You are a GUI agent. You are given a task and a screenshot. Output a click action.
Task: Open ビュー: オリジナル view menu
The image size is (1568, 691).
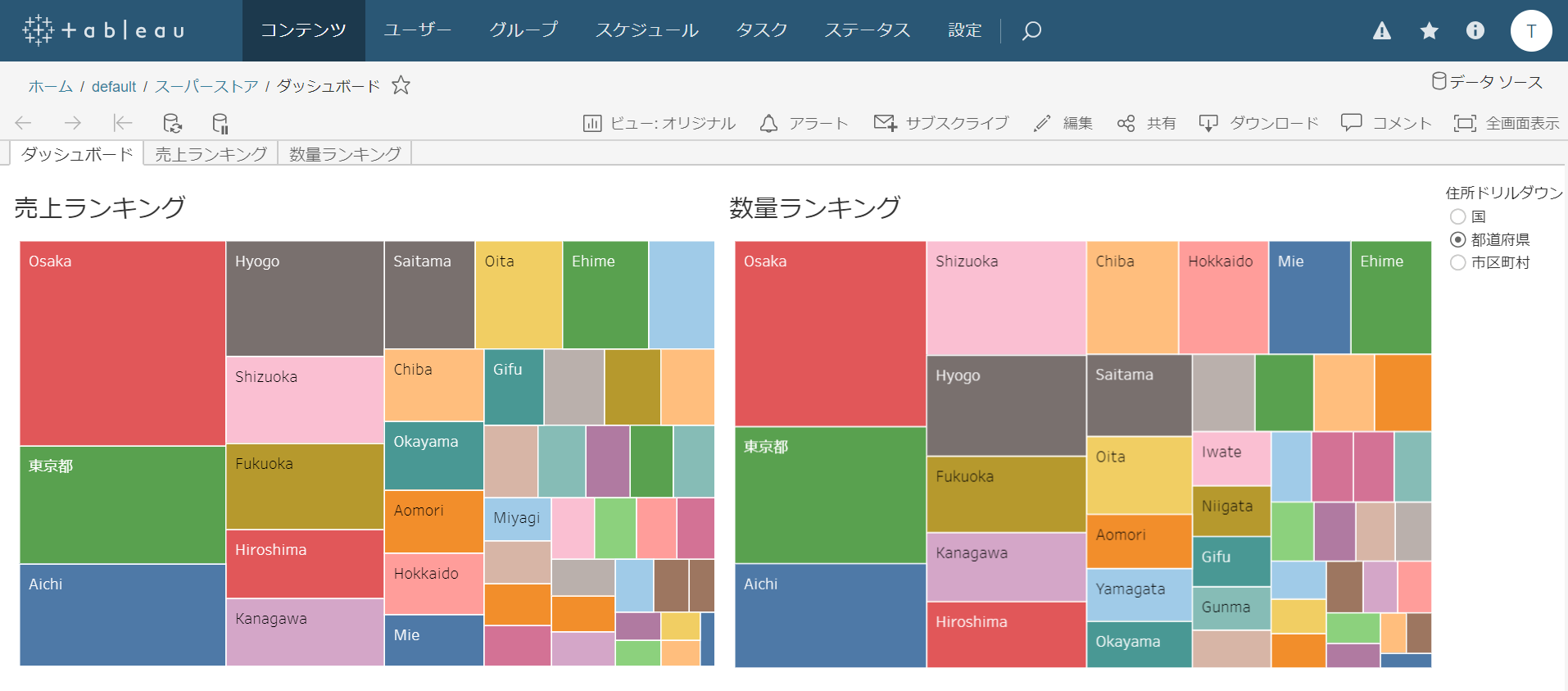659,123
